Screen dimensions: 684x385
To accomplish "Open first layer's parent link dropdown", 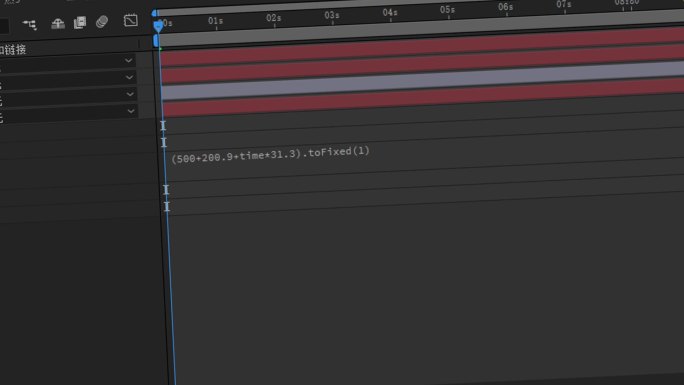I will click(128, 61).
